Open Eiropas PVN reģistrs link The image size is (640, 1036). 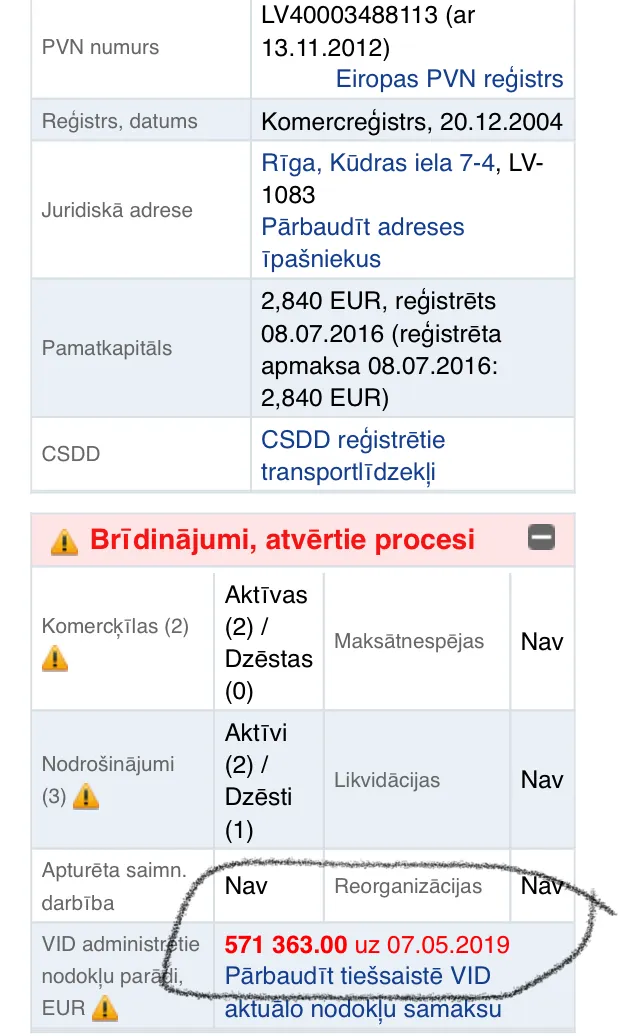(449, 79)
